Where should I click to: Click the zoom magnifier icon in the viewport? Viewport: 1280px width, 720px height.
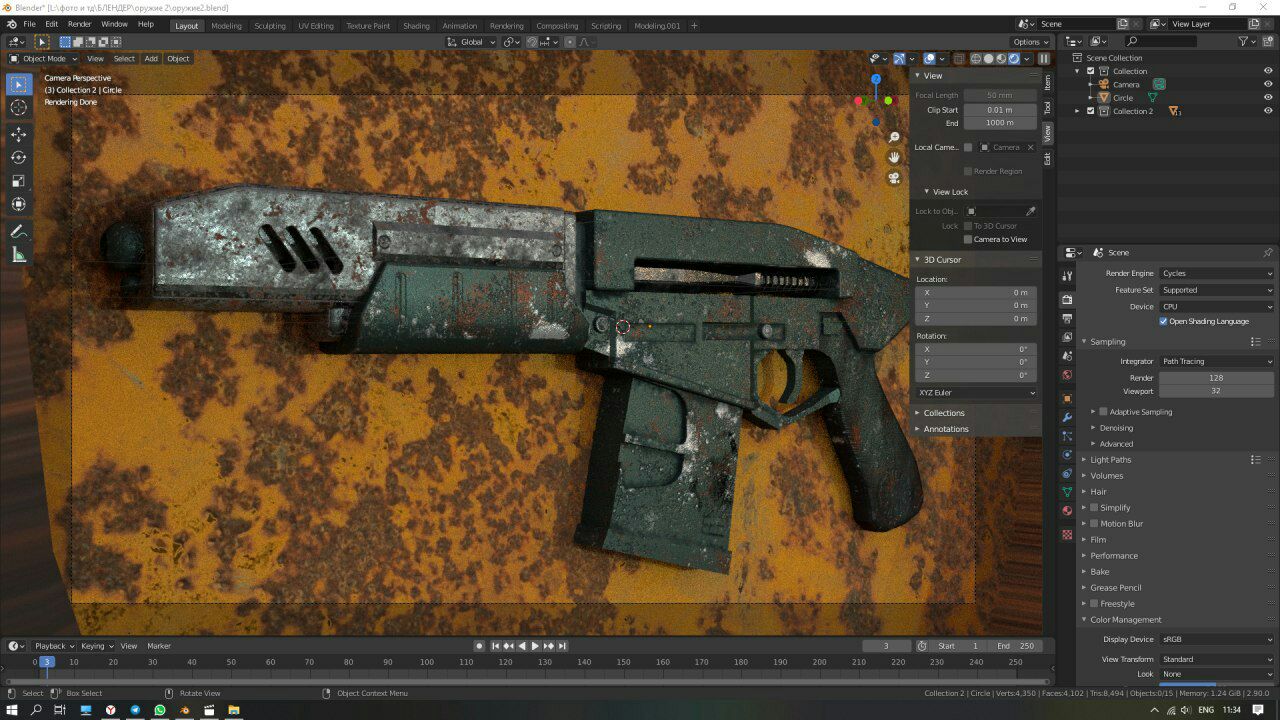pyautogui.click(x=894, y=137)
